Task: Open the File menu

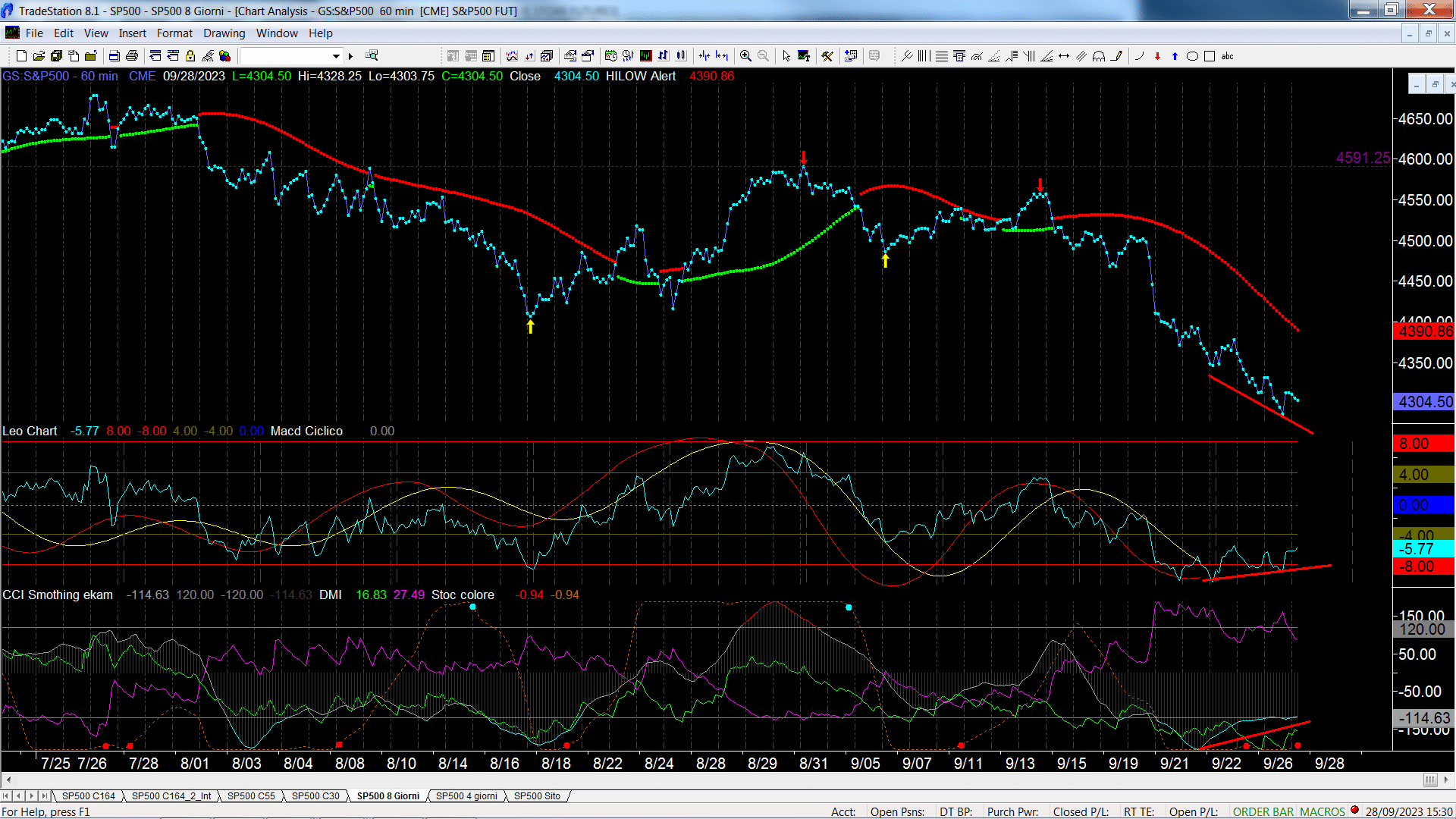Action: (34, 33)
